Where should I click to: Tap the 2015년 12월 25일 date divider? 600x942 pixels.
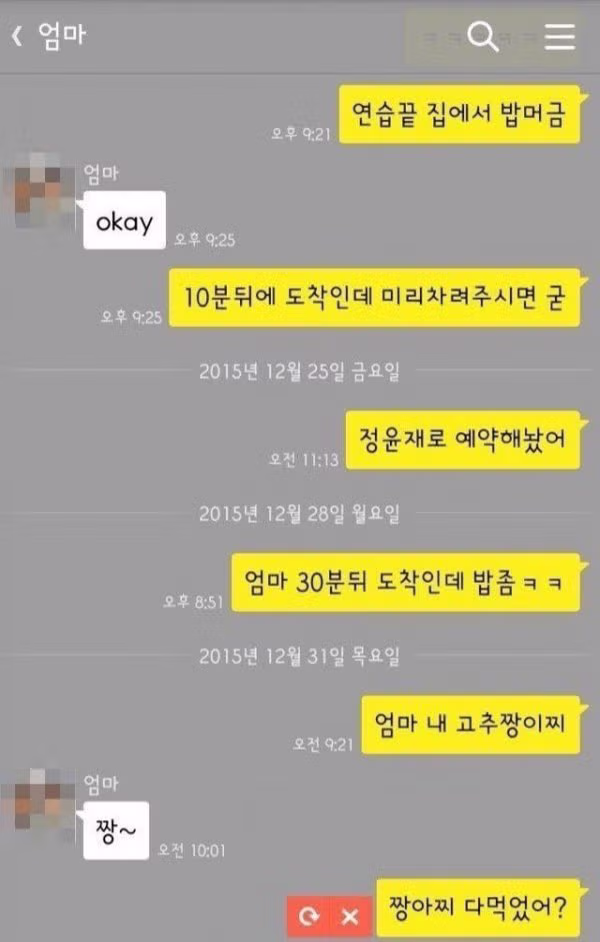(299, 371)
